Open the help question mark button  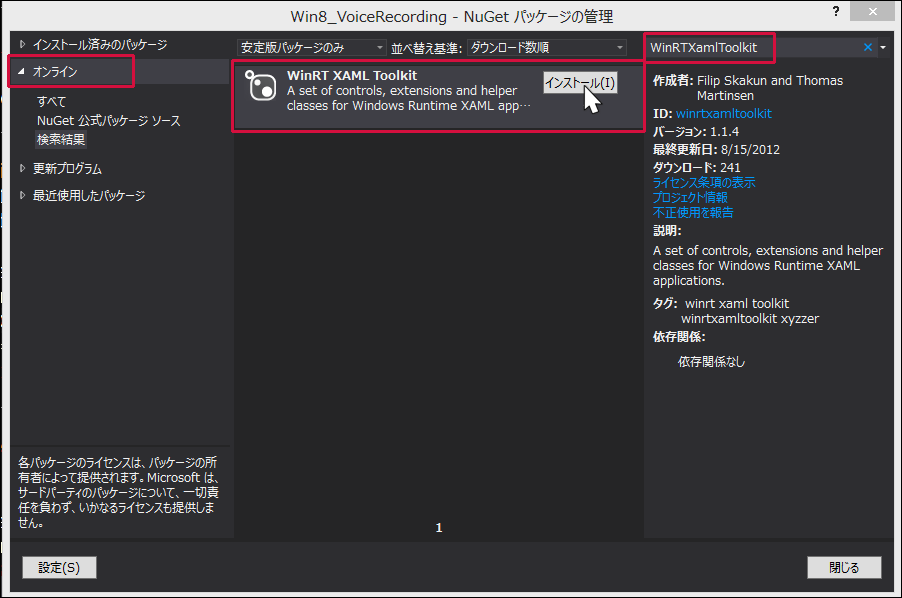[835, 11]
